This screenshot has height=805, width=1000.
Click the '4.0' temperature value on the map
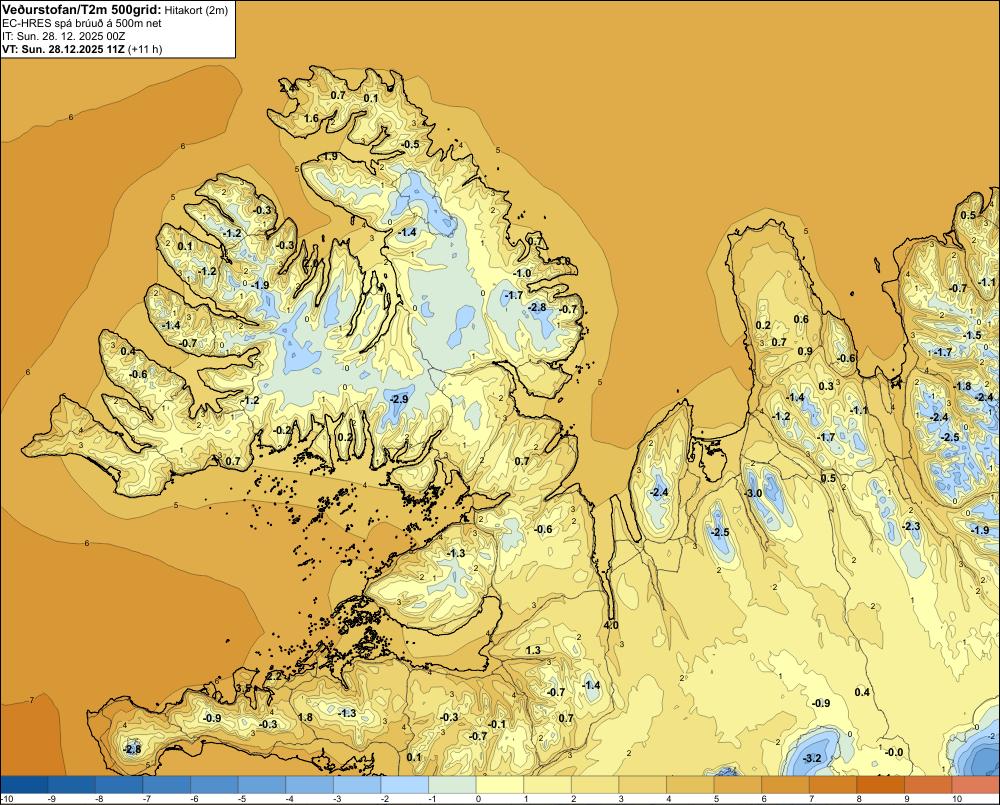611,625
